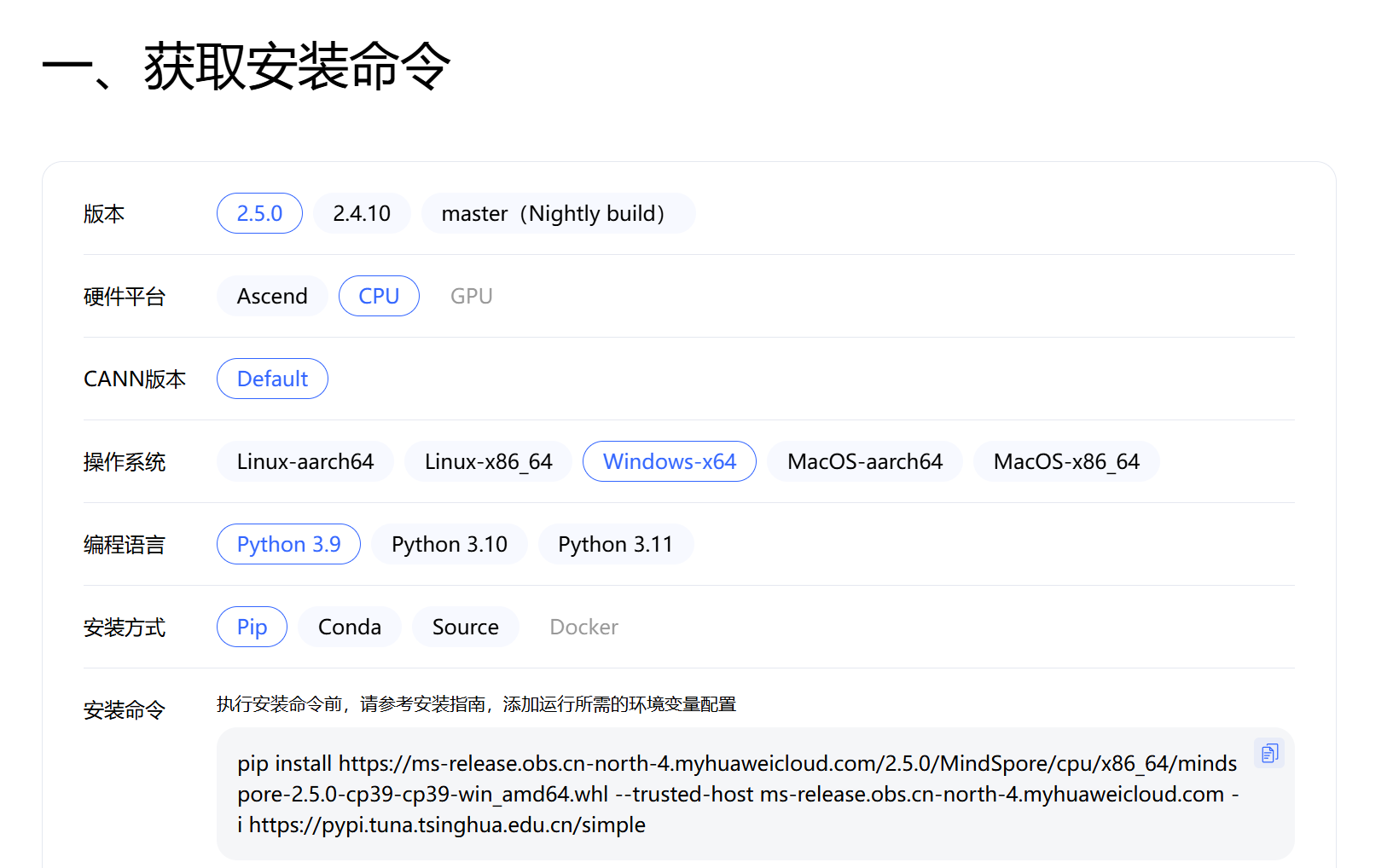Switch version to master (Nightly build)
This screenshot has width=1393, height=868.
click(x=558, y=213)
